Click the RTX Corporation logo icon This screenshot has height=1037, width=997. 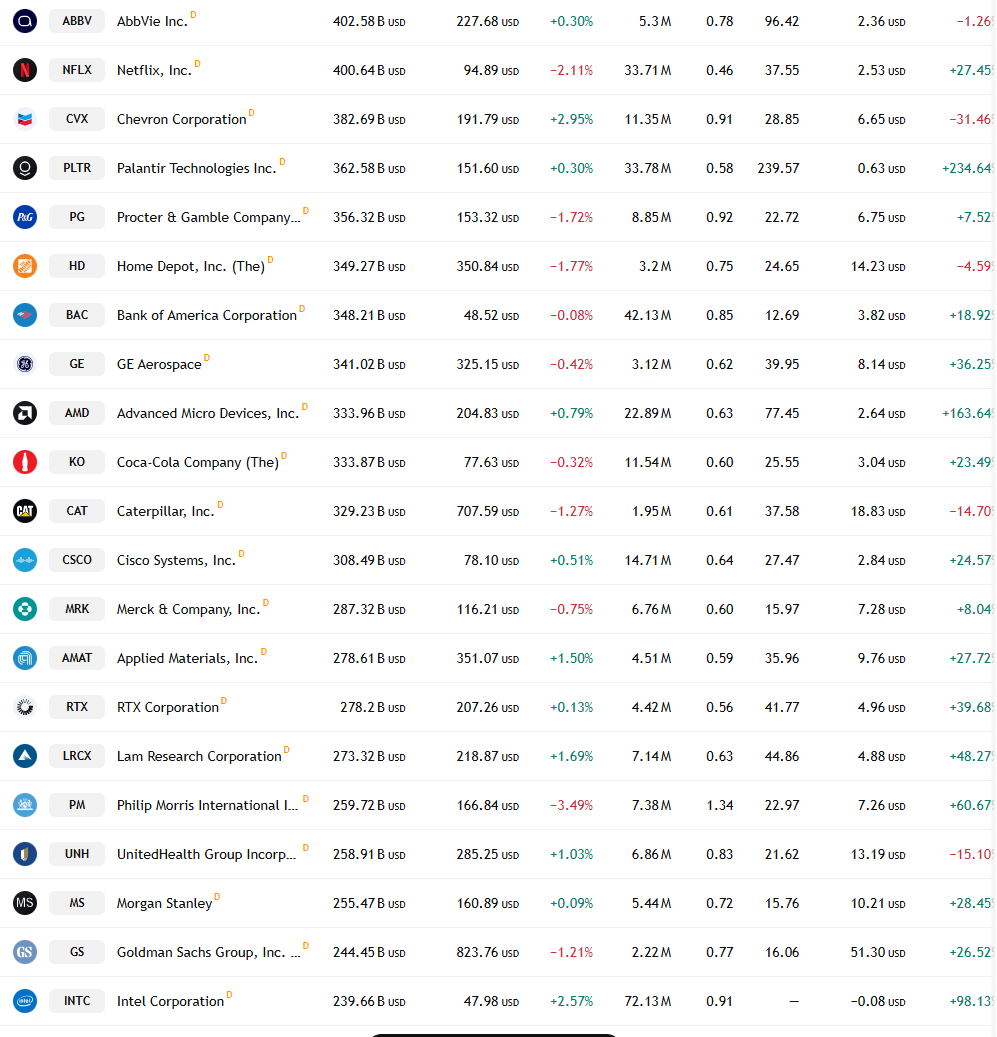pos(25,707)
